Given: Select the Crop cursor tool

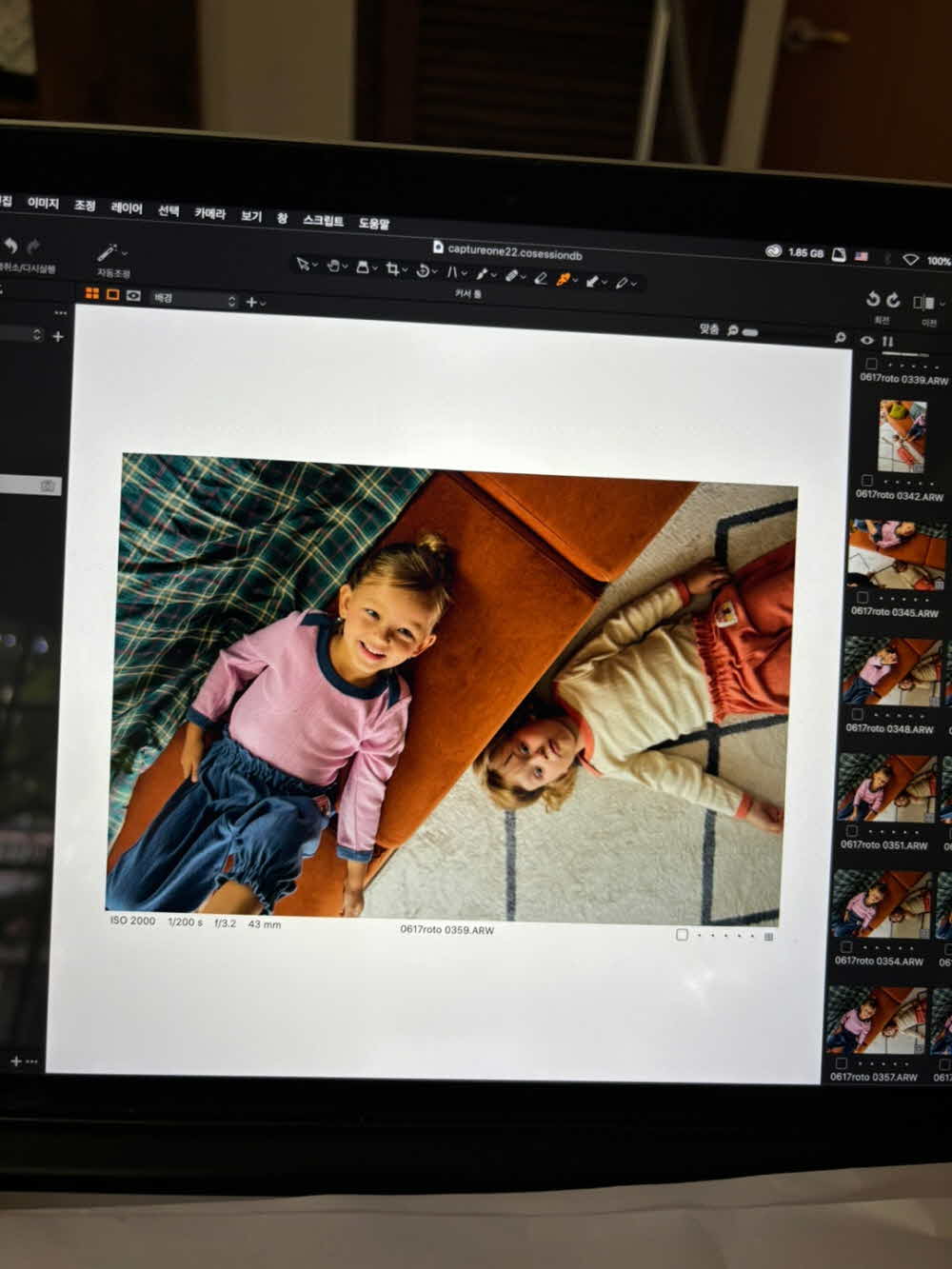Looking at the screenshot, I should pyautogui.click(x=392, y=269).
